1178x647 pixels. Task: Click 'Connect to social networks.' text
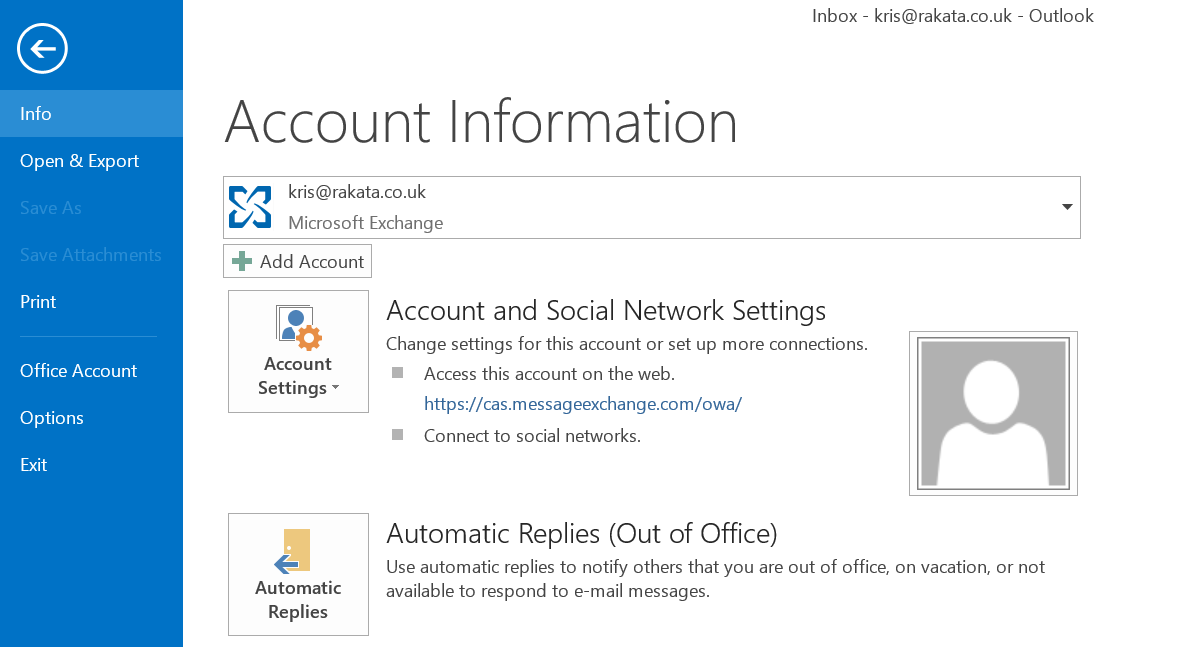click(x=532, y=436)
